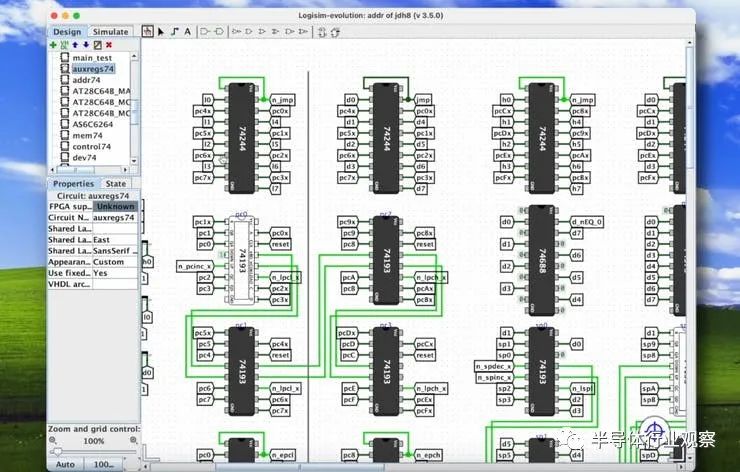The width and height of the screenshot is (740, 472).
Task: Click the n_spinc_x tunnel label
Action: pos(495,378)
